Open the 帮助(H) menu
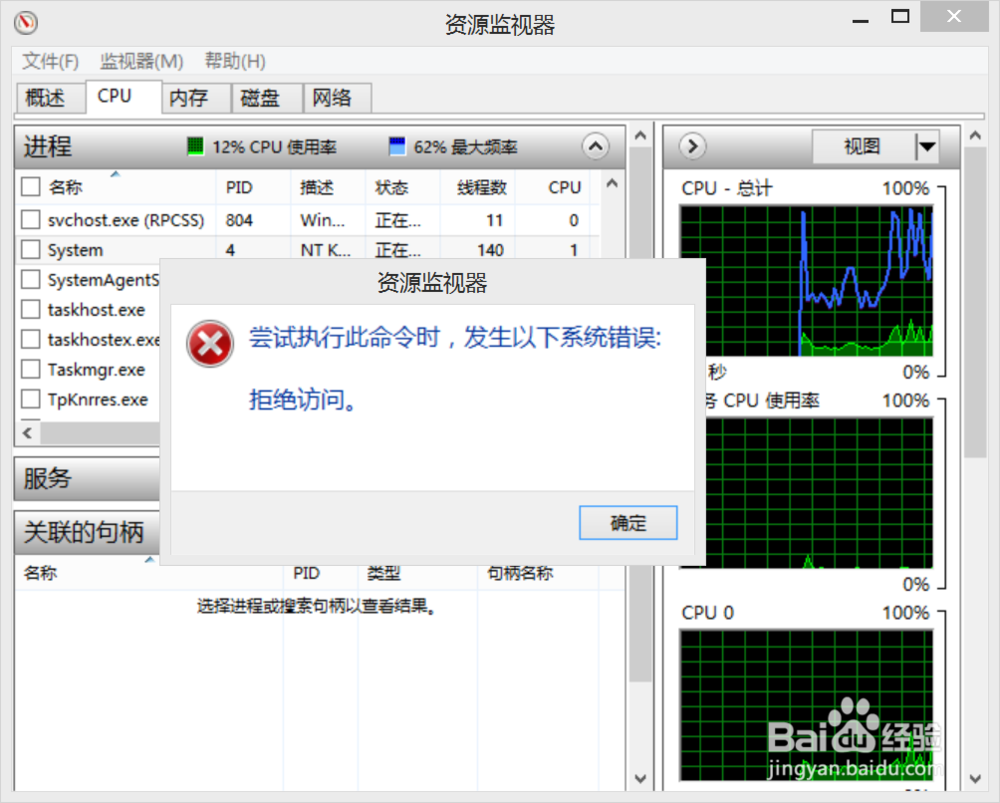 tap(235, 61)
